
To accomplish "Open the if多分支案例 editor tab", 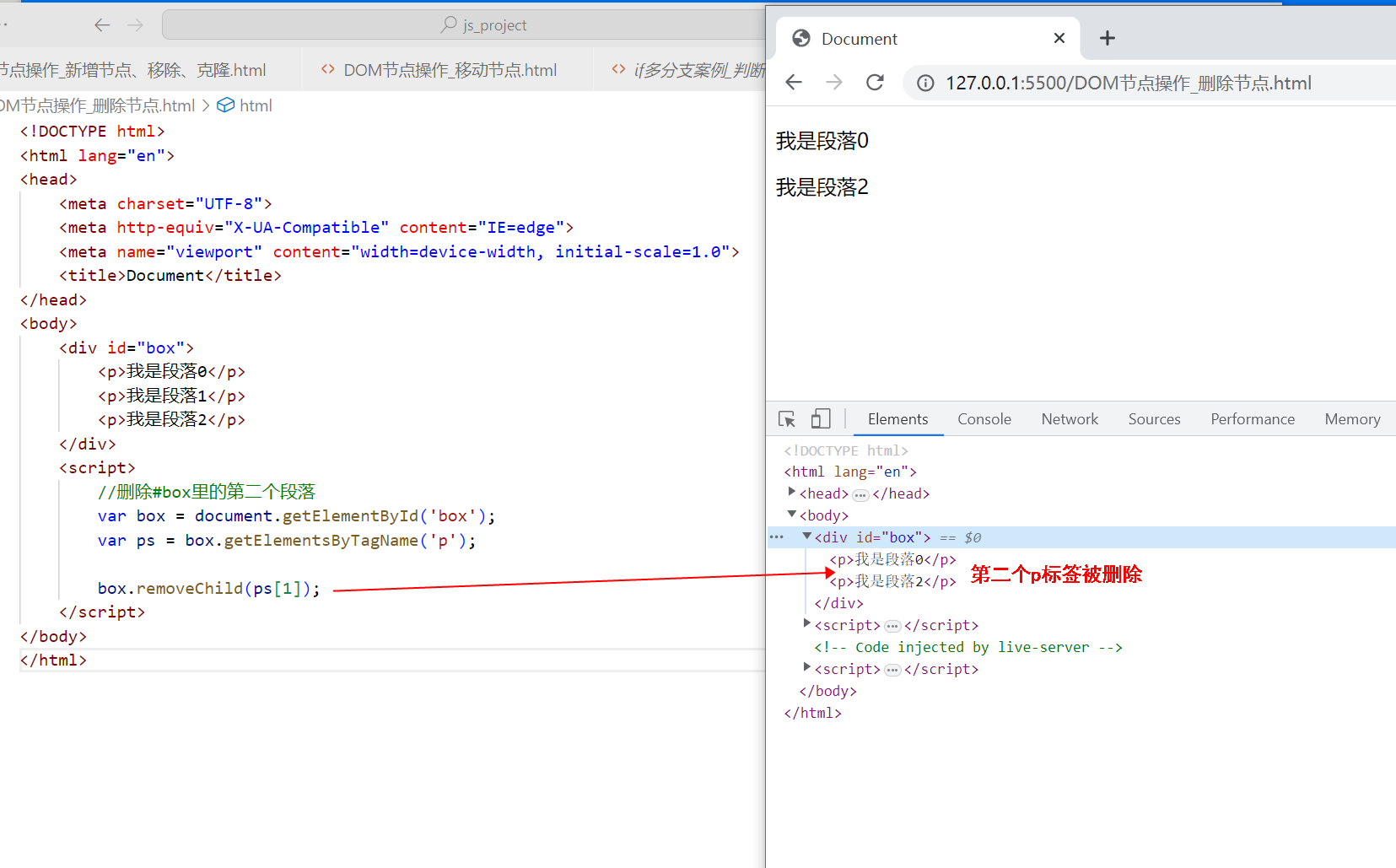I will tap(690, 70).
